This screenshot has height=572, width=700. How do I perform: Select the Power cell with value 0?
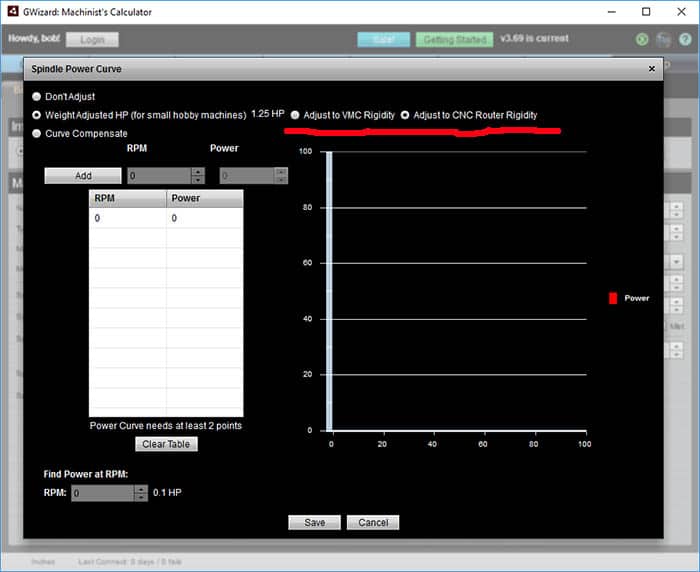pos(204,218)
